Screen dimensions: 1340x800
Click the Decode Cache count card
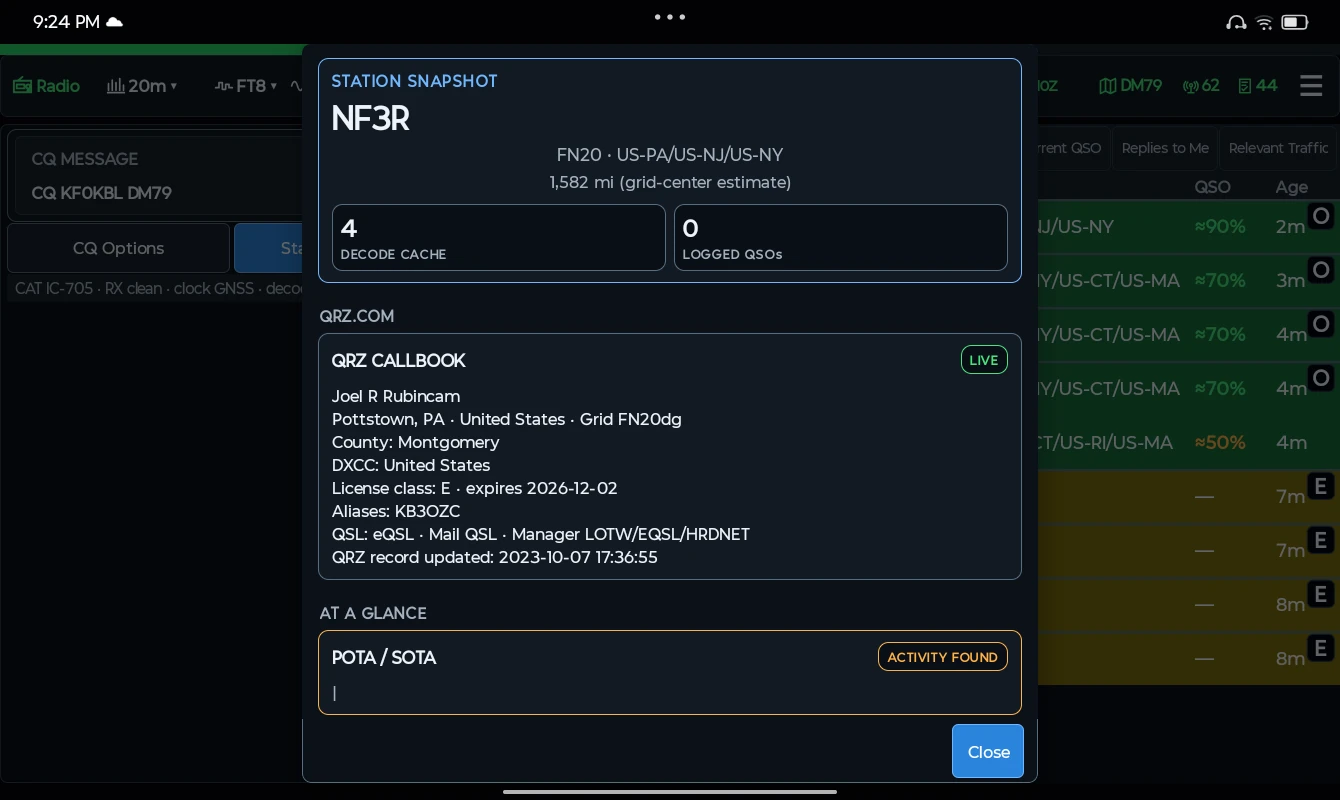(498, 237)
